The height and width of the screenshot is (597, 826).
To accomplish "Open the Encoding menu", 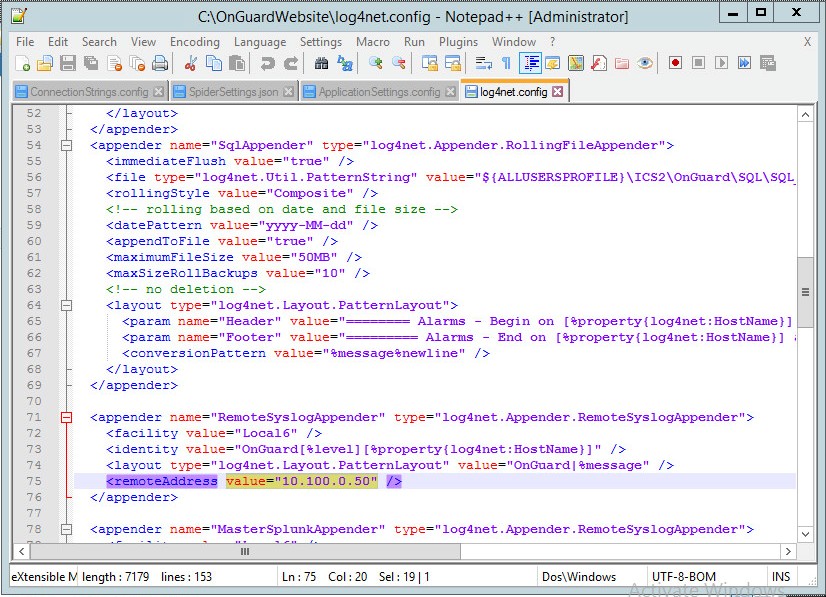I will [194, 42].
